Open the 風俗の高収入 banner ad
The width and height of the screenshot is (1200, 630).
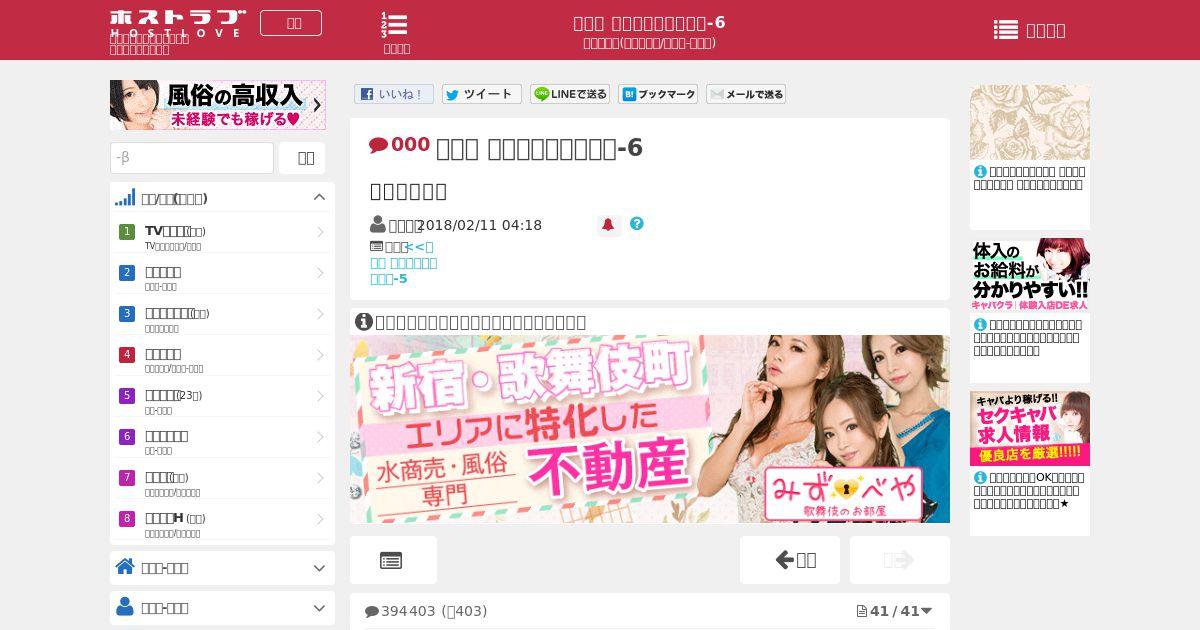[218, 105]
